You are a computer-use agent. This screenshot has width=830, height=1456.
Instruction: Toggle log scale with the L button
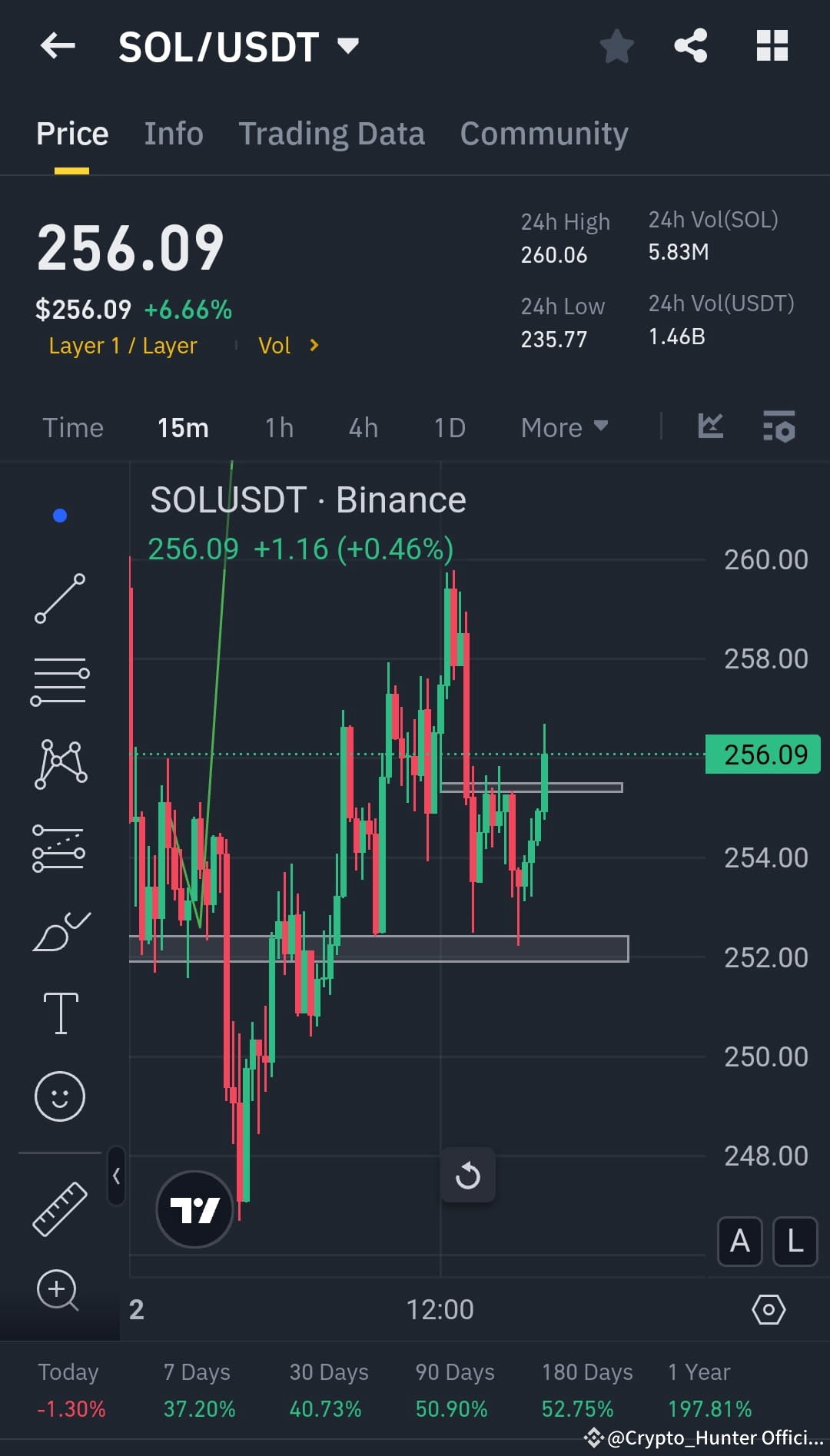(x=795, y=1242)
